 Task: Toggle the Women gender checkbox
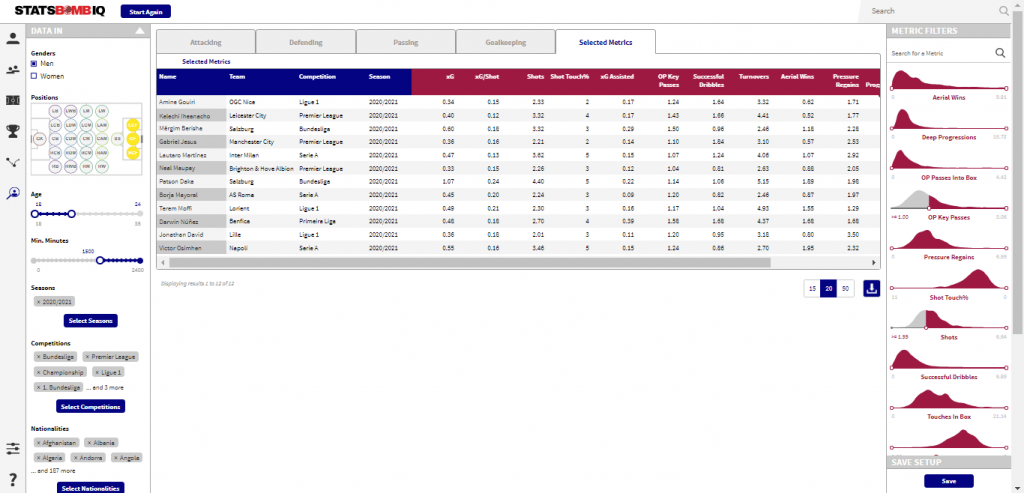point(34,76)
